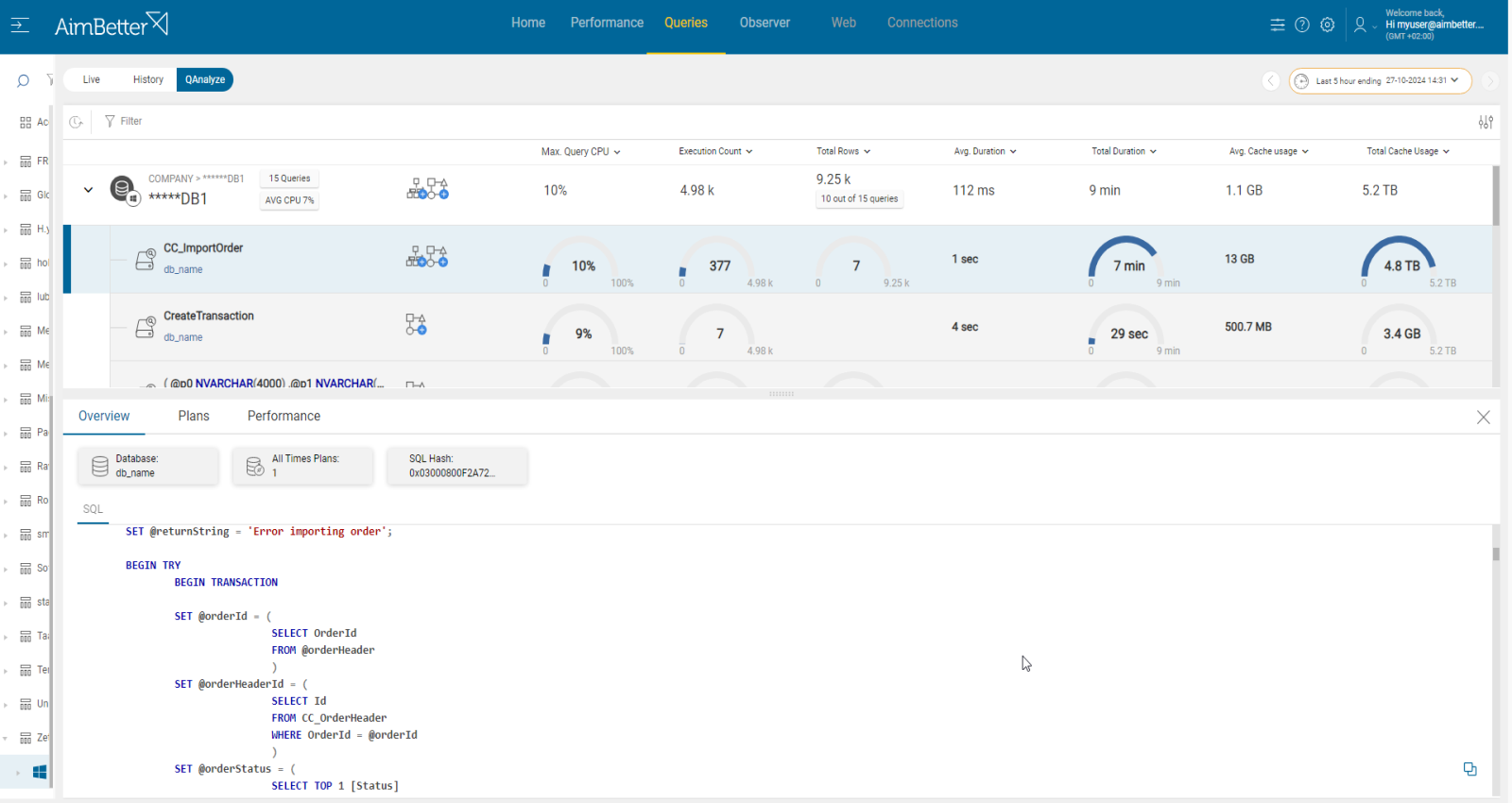This screenshot has height=803, width=1512.
Task: Click the query list vertical scrollbar
Action: tap(1496, 196)
